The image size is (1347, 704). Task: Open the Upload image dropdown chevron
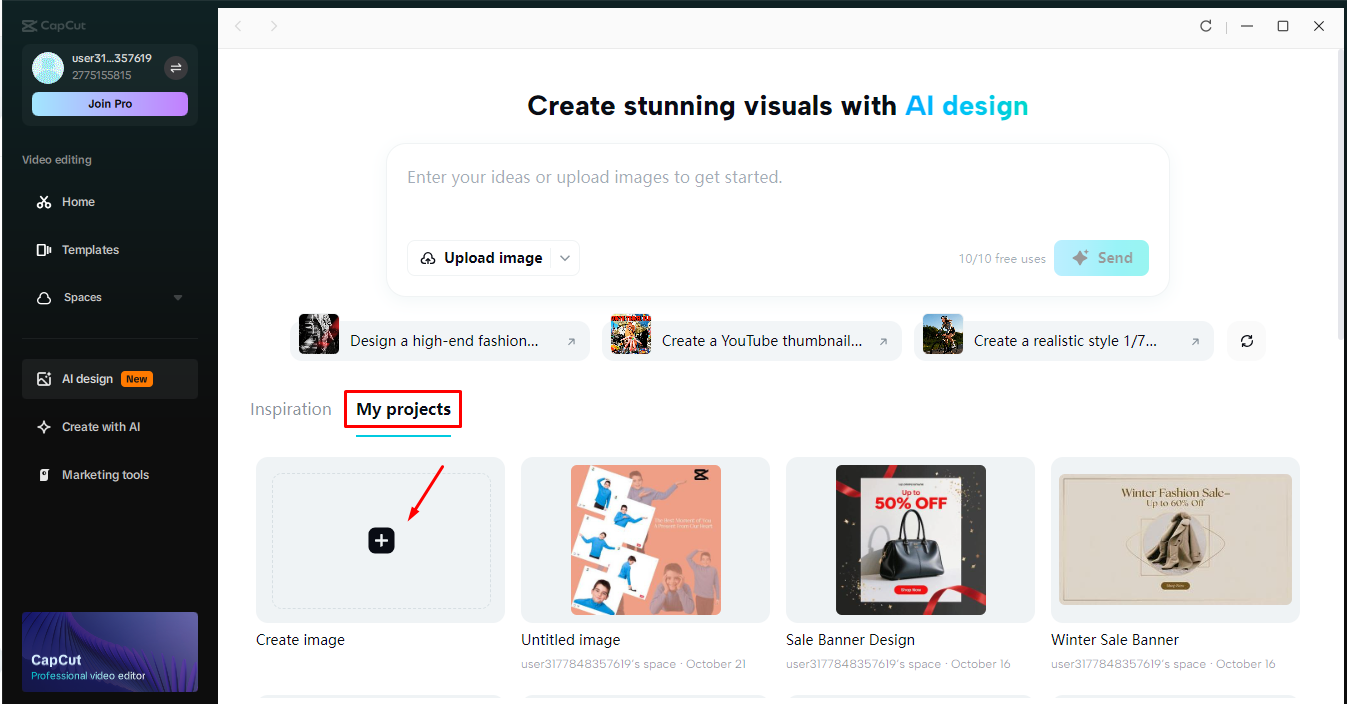[565, 258]
